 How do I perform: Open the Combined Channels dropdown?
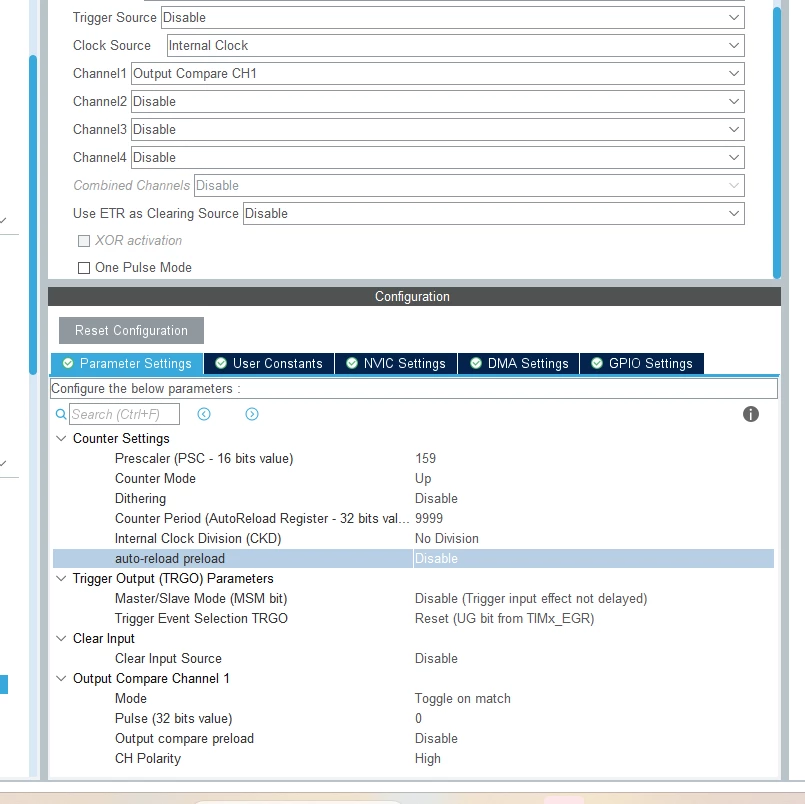click(469, 185)
